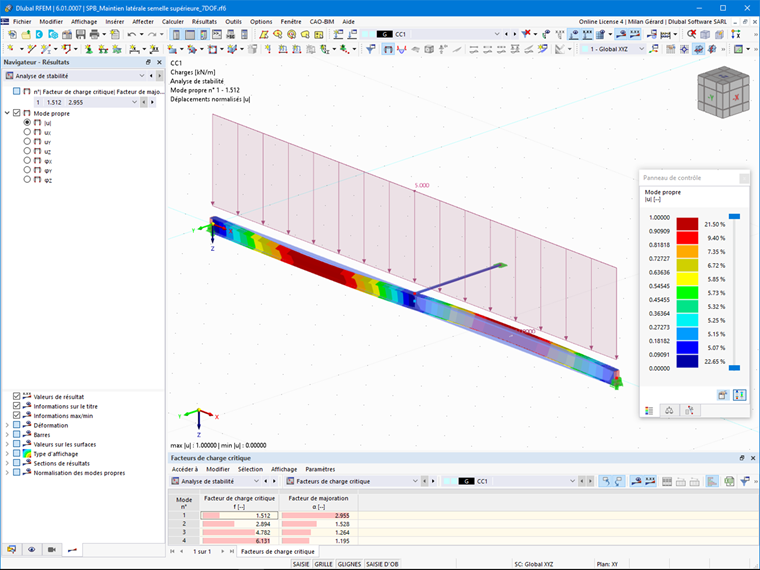Select the ux radio button
The height and width of the screenshot is (570, 760).
click(27, 132)
